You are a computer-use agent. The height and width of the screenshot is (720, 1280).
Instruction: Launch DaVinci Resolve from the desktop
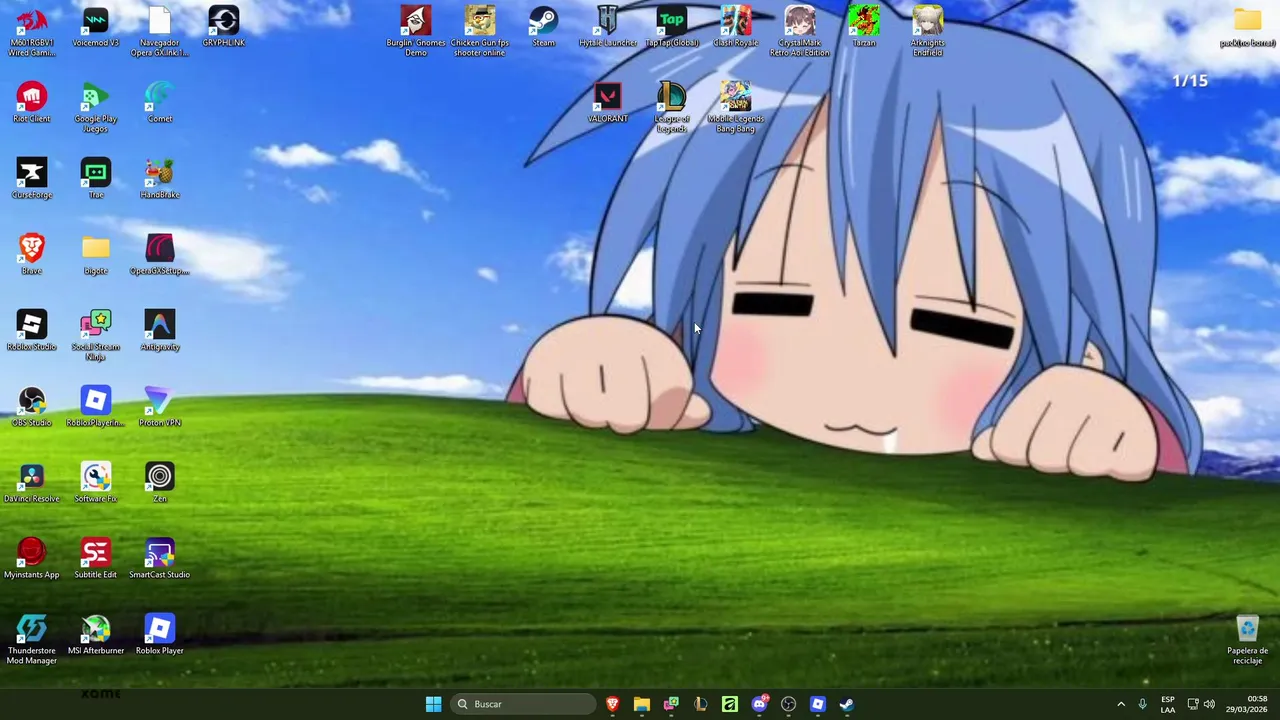coord(31,484)
